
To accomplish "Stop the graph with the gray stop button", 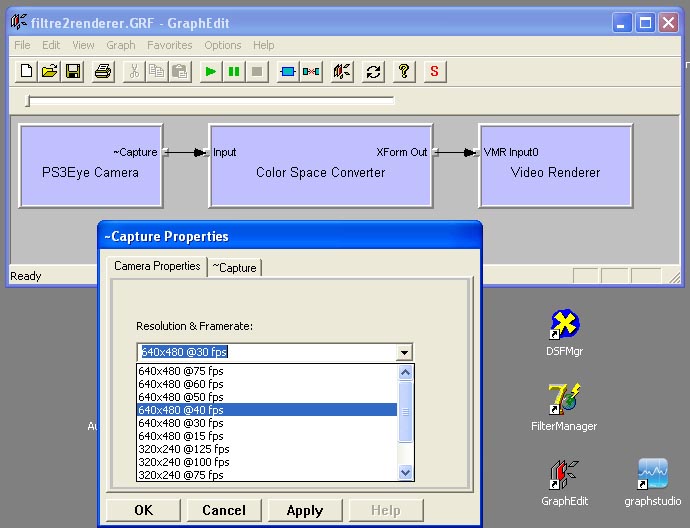I will (x=257, y=71).
